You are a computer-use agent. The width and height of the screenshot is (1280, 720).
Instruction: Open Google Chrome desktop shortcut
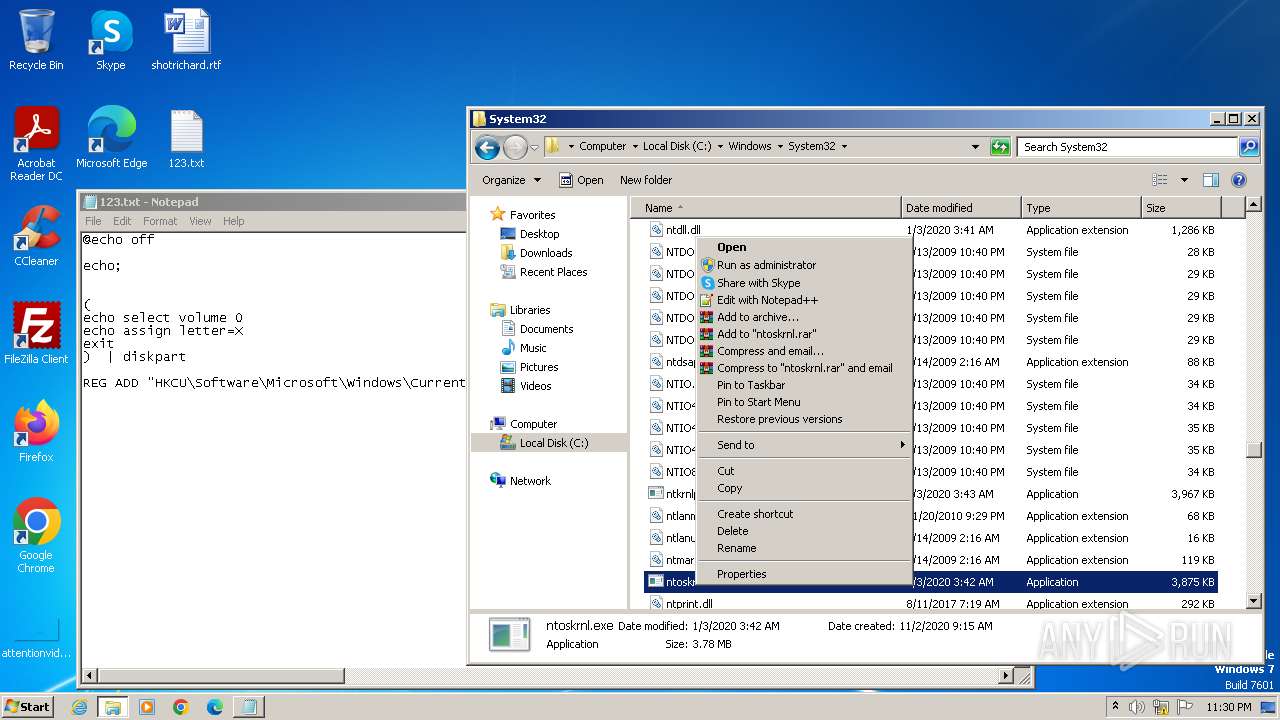36,536
